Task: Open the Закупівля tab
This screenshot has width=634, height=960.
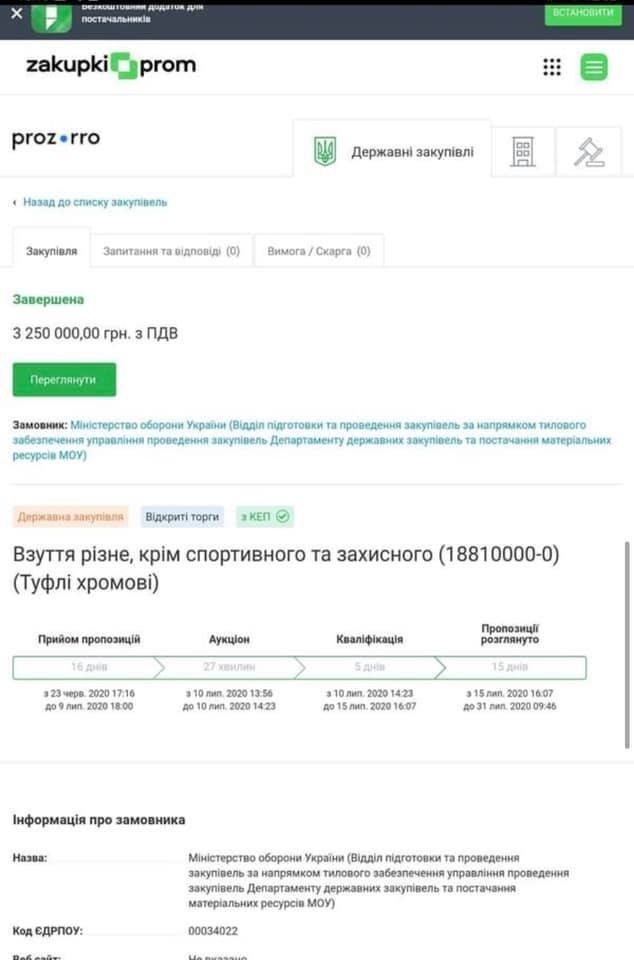Action: pos(51,251)
